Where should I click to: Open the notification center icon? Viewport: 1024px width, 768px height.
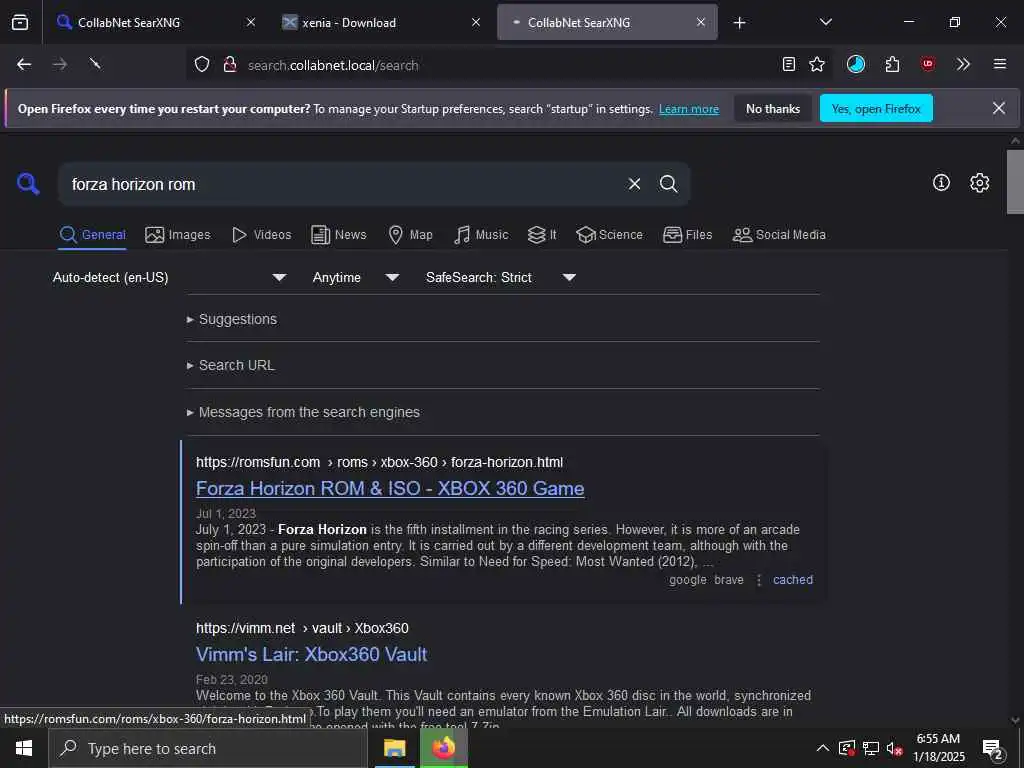click(x=992, y=748)
